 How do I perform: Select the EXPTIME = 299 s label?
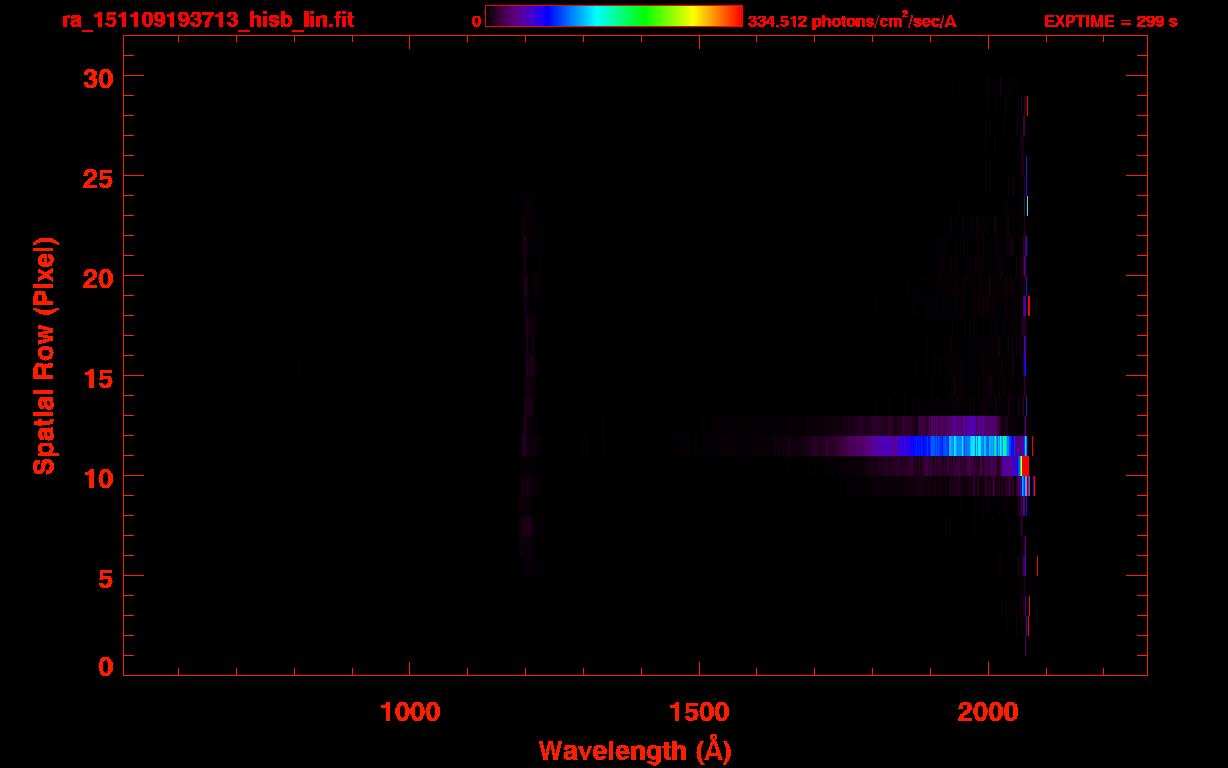pyautogui.click(x=1110, y=21)
